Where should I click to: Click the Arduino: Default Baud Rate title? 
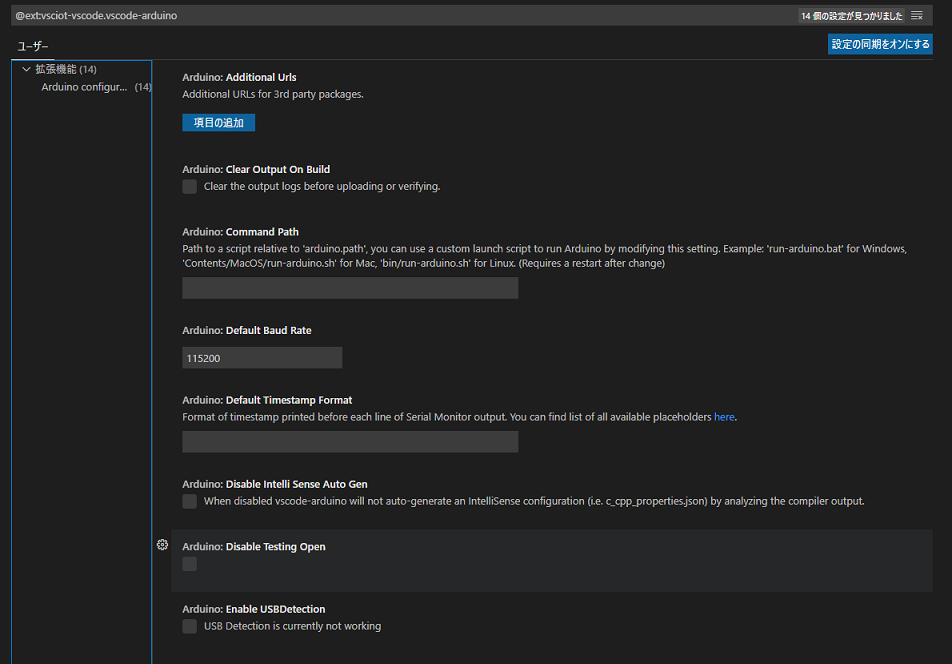246,330
